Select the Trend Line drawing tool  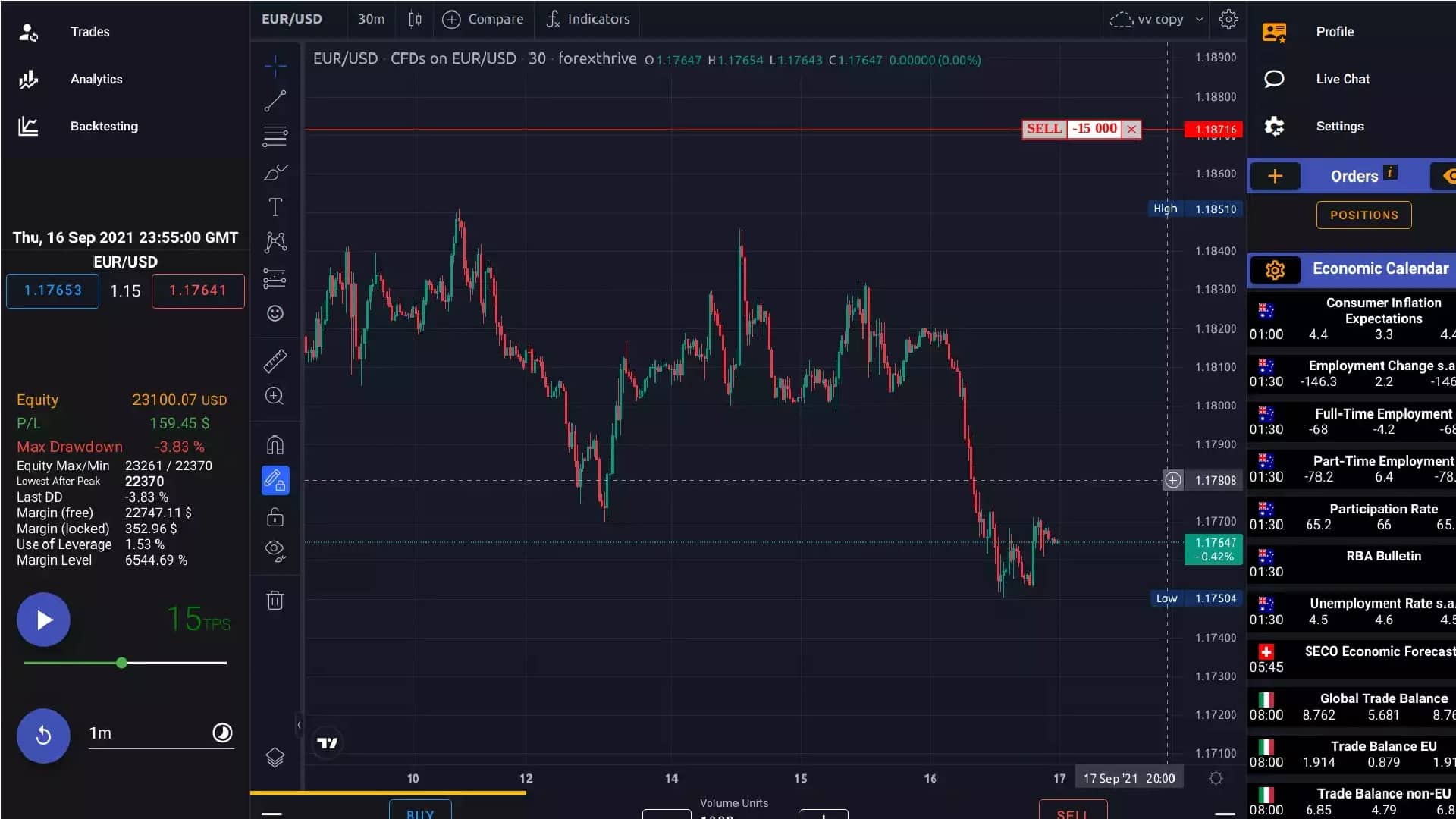tap(275, 101)
